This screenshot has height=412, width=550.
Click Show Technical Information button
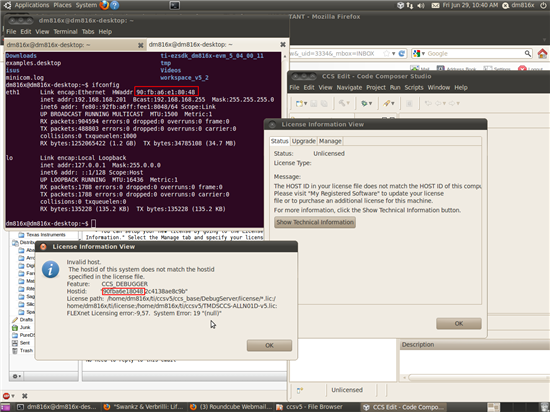(x=315, y=222)
